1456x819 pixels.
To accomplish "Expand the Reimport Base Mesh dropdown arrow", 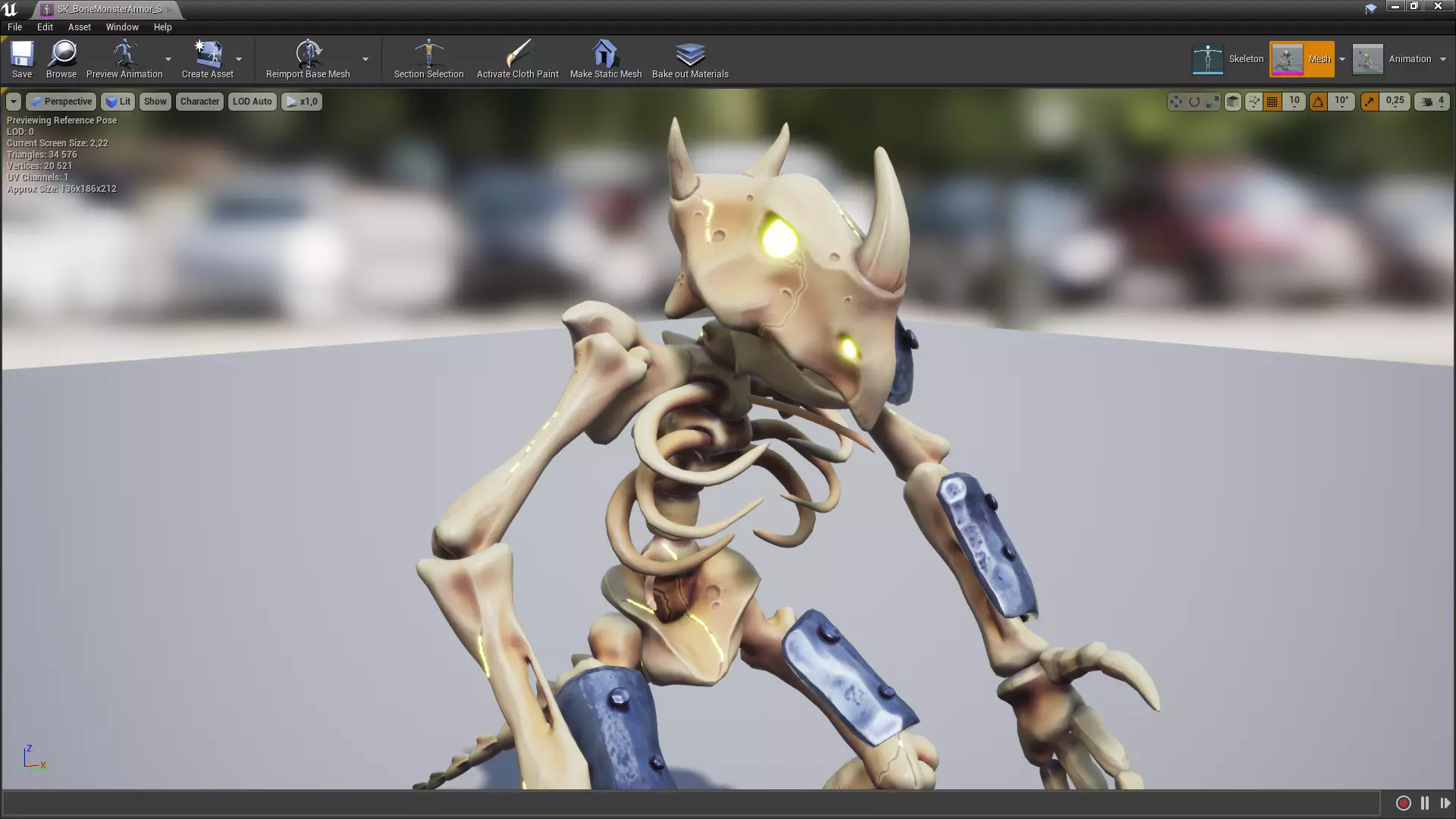I will pyautogui.click(x=366, y=59).
